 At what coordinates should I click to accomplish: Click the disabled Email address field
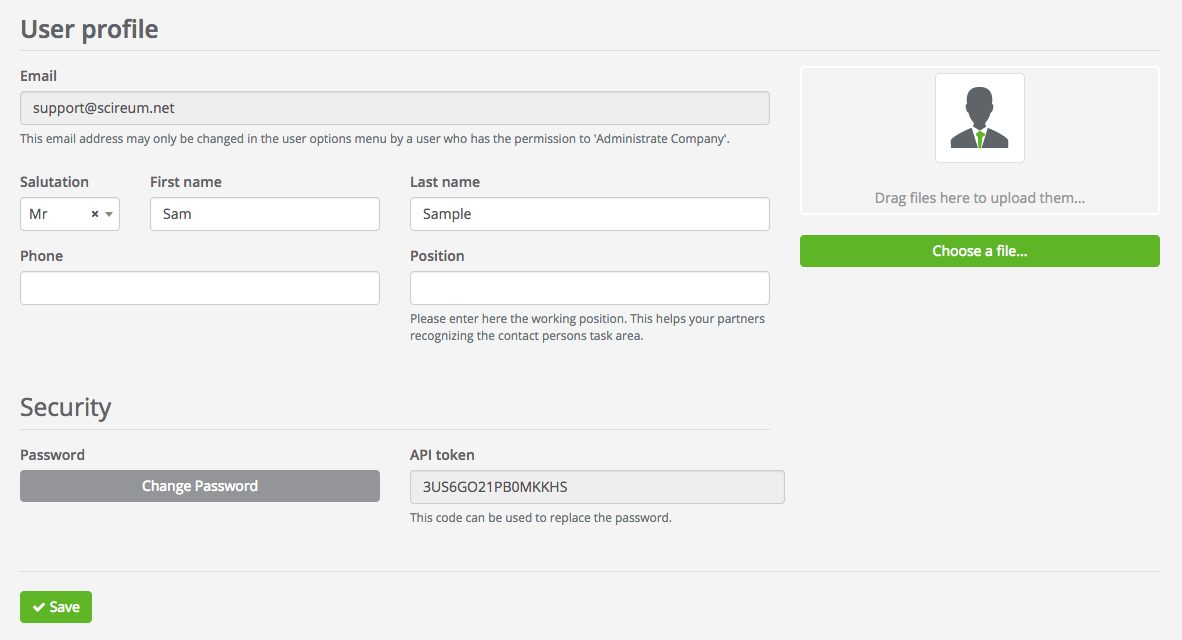(x=394, y=108)
